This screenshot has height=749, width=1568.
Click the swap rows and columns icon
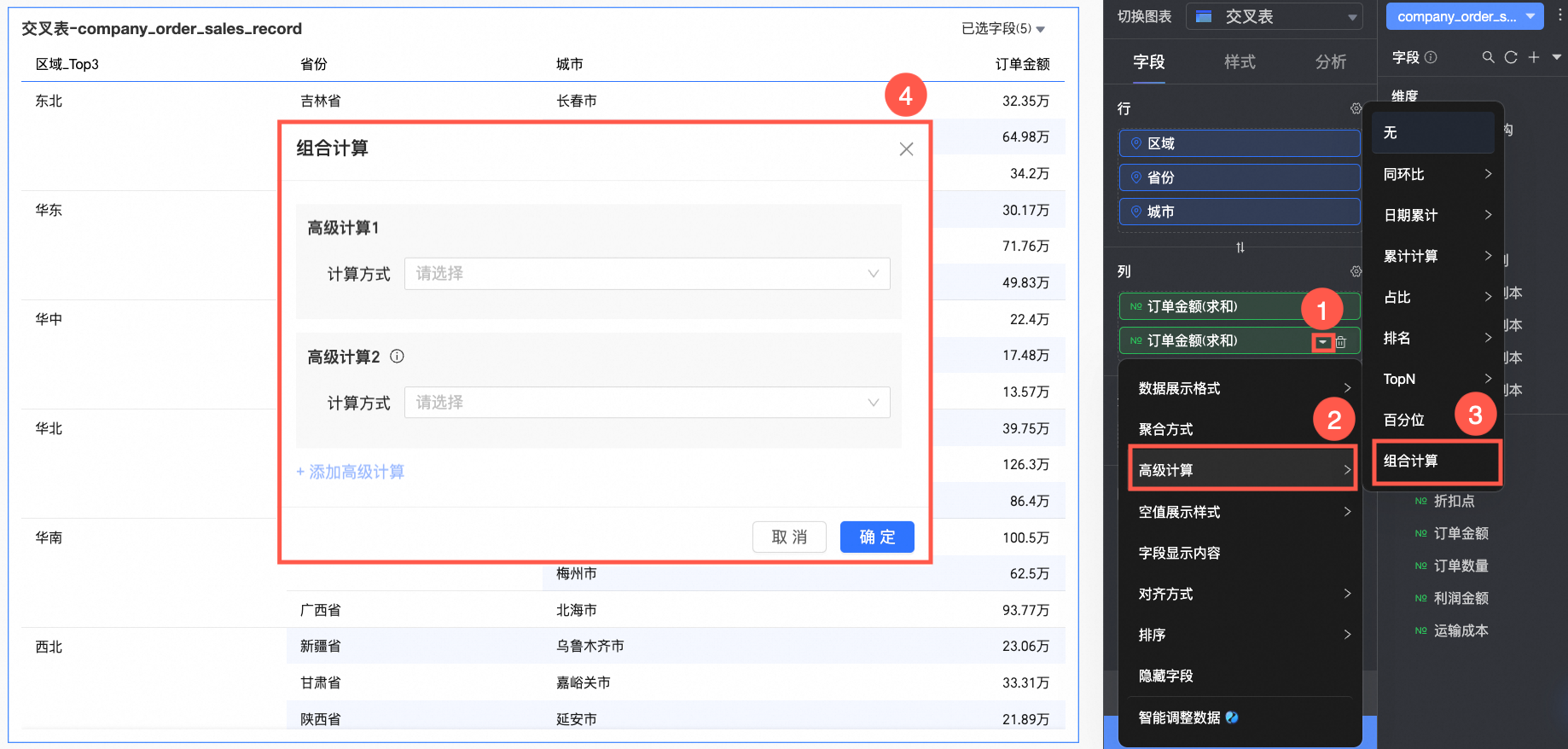[x=1240, y=247]
